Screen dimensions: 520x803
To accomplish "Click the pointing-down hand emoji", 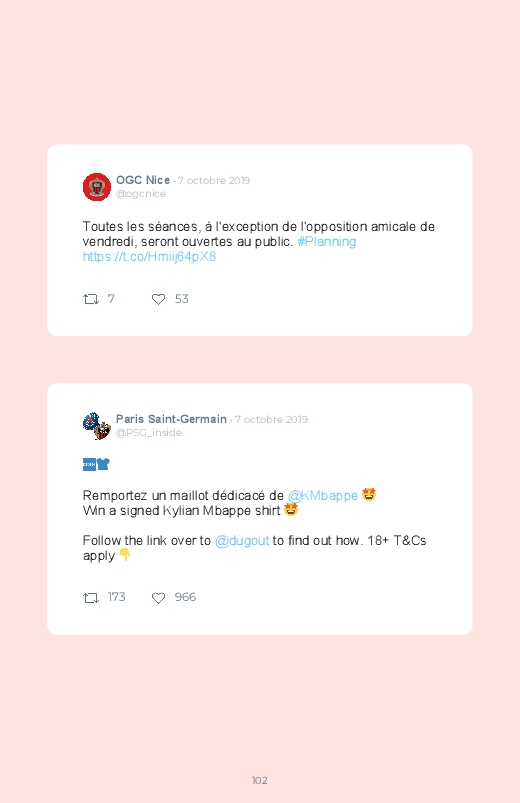I will click(125, 555).
